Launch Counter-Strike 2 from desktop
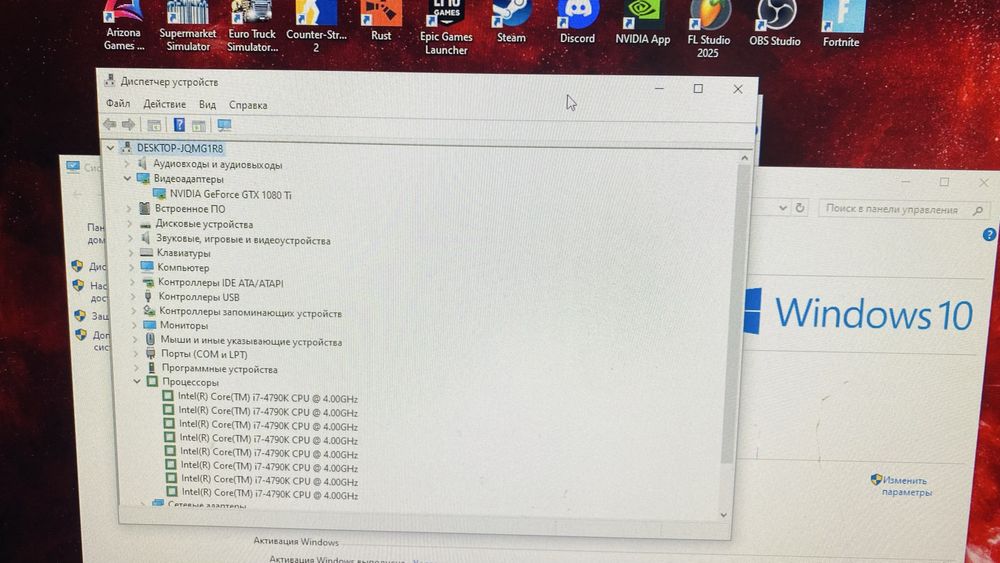The height and width of the screenshot is (563, 1000). pyautogui.click(x=316, y=27)
